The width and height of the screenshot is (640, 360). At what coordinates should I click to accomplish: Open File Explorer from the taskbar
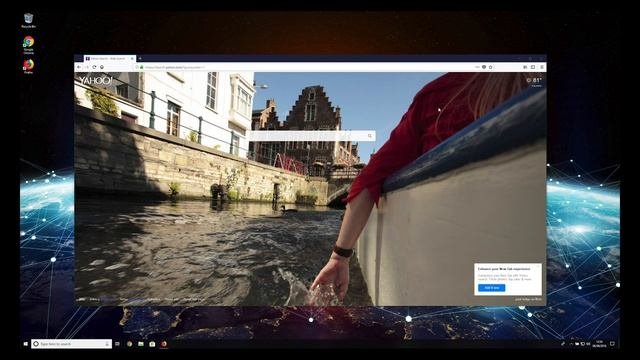(141, 344)
